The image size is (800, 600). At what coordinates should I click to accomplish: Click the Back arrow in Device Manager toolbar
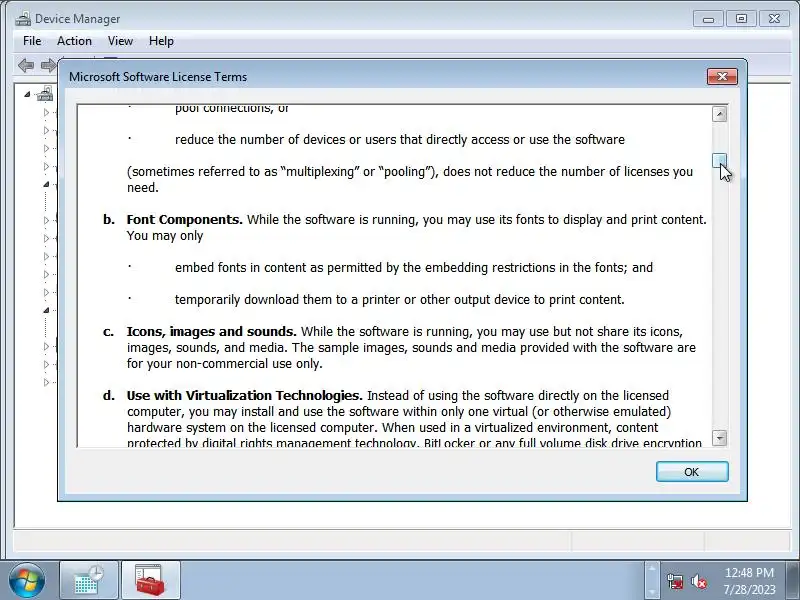(26, 65)
